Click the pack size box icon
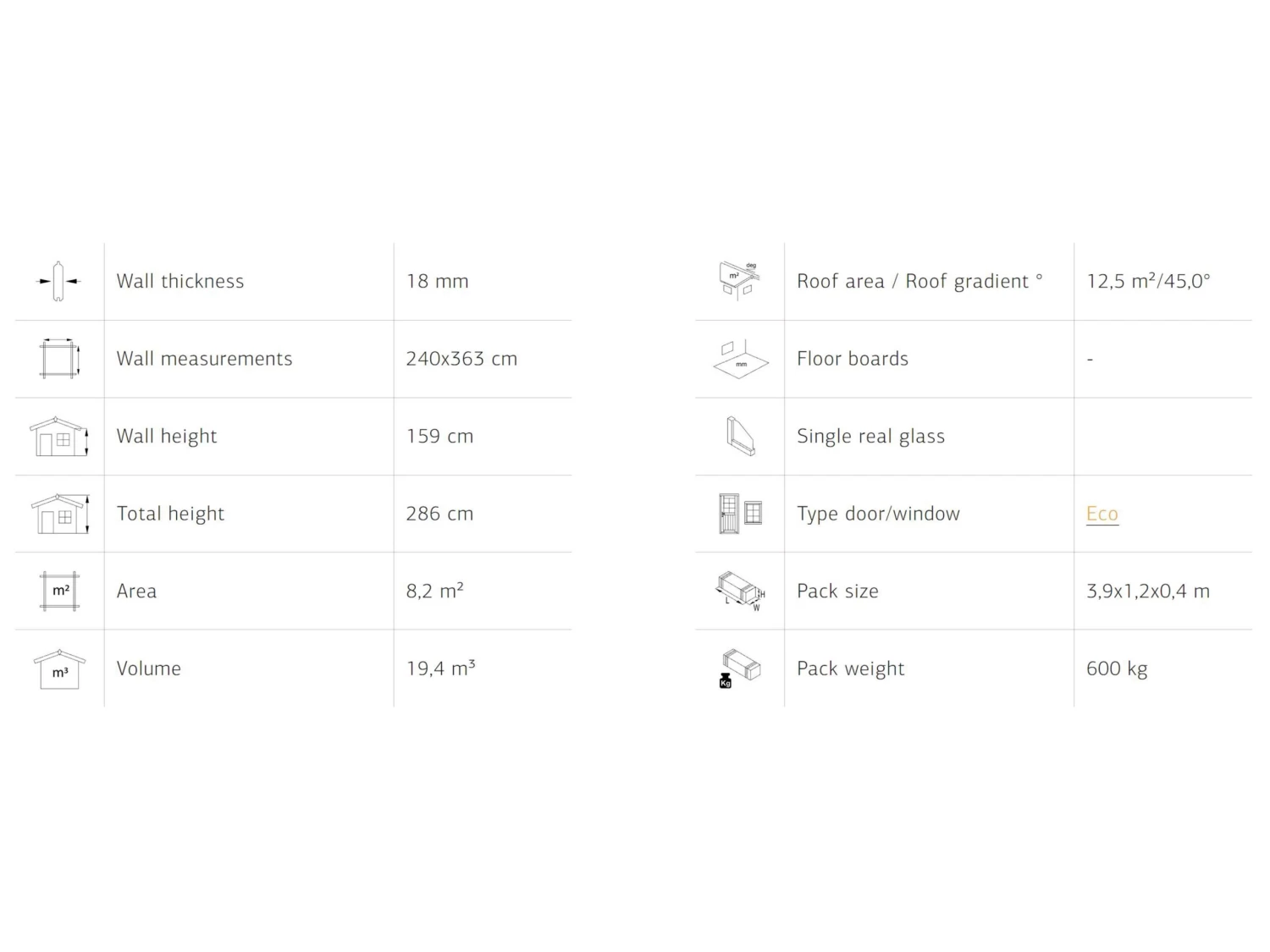Viewport: 1270px width, 952px height. pyautogui.click(x=741, y=591)
